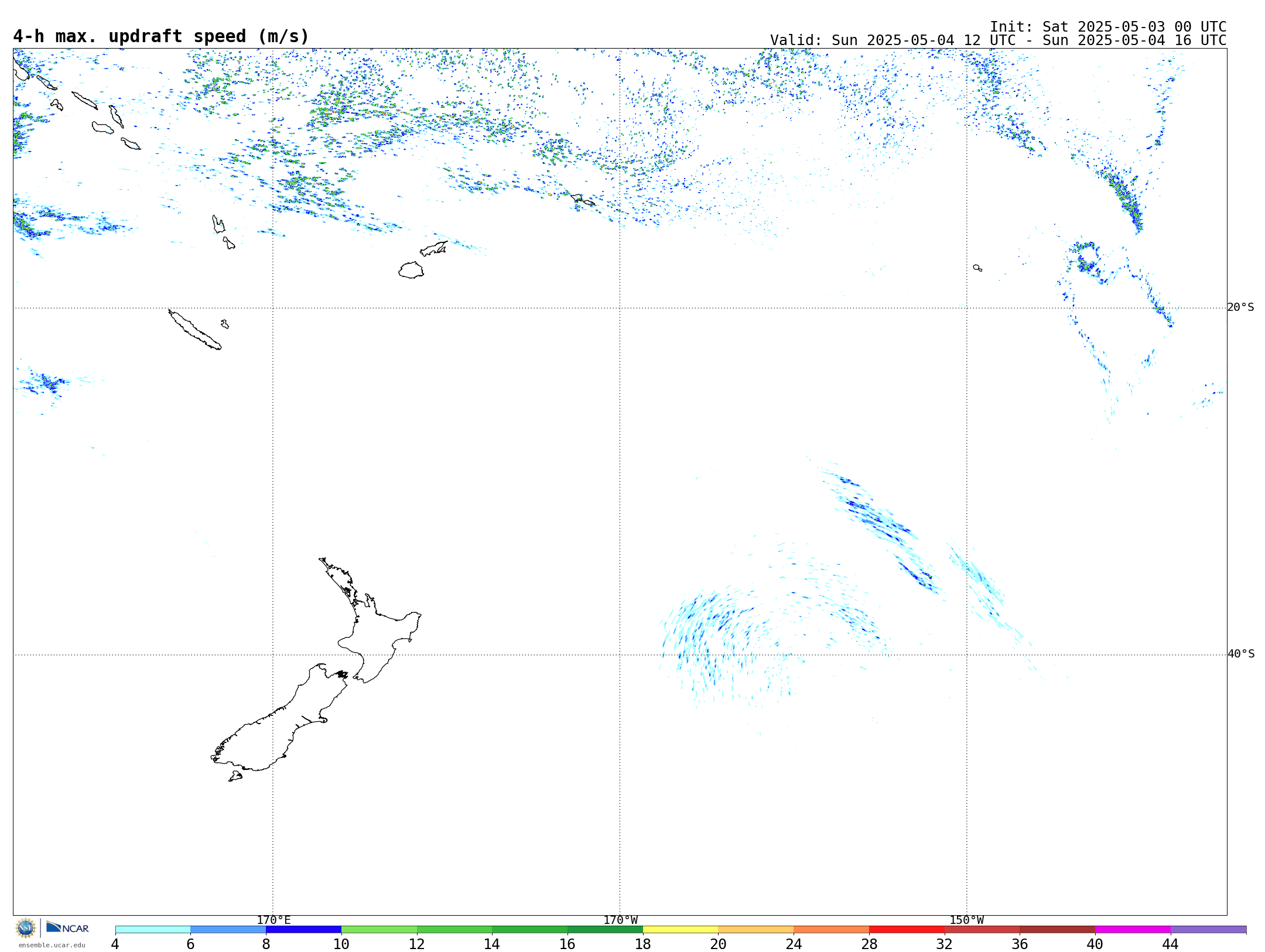Click the colorbar tick label '10'
The width and height of the screenshot is (1265, 952).
tap(341, 944)
